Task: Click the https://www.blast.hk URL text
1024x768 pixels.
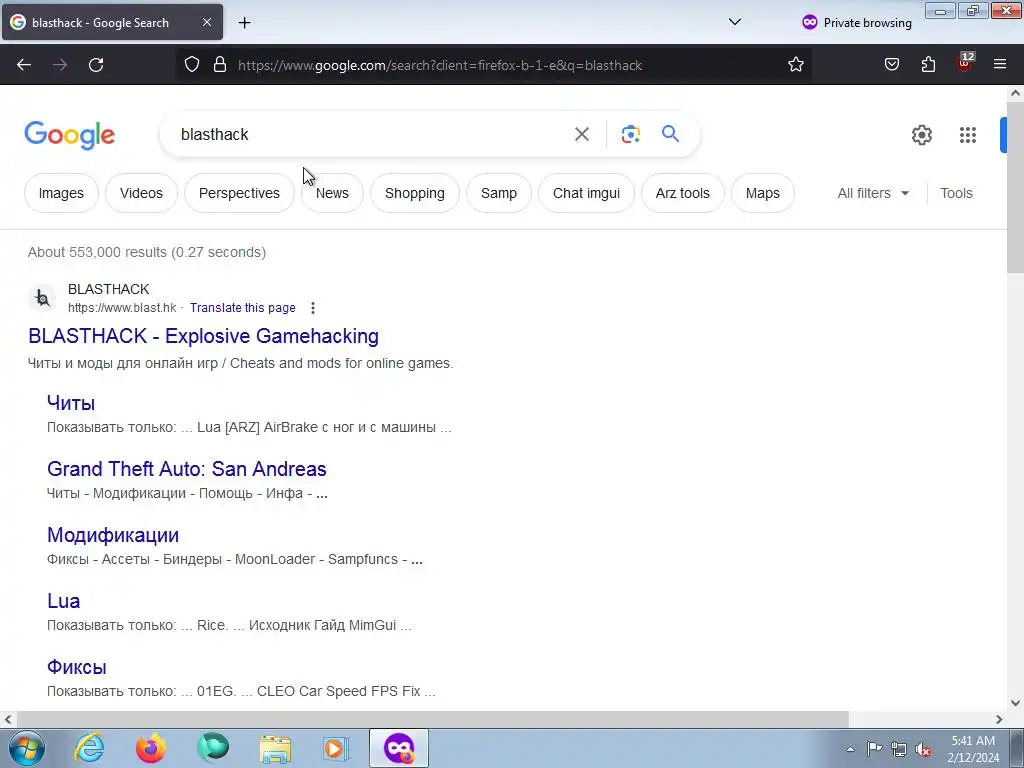Action: pyautogui.click(x=122, y=308)
